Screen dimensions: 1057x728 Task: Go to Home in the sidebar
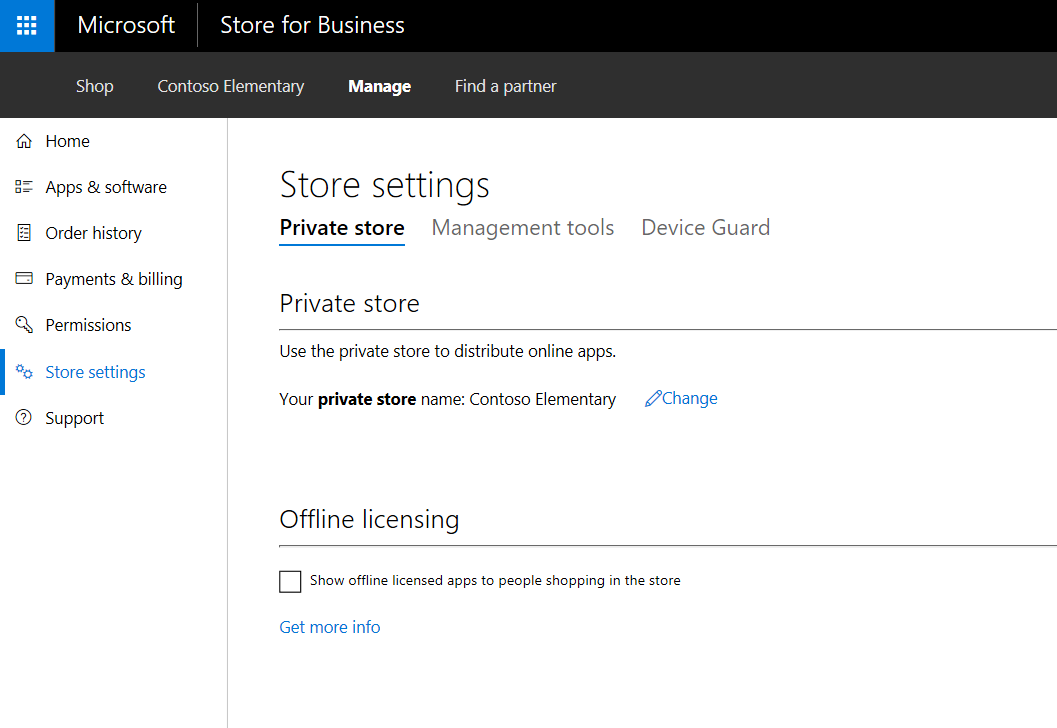coord(67,141)
